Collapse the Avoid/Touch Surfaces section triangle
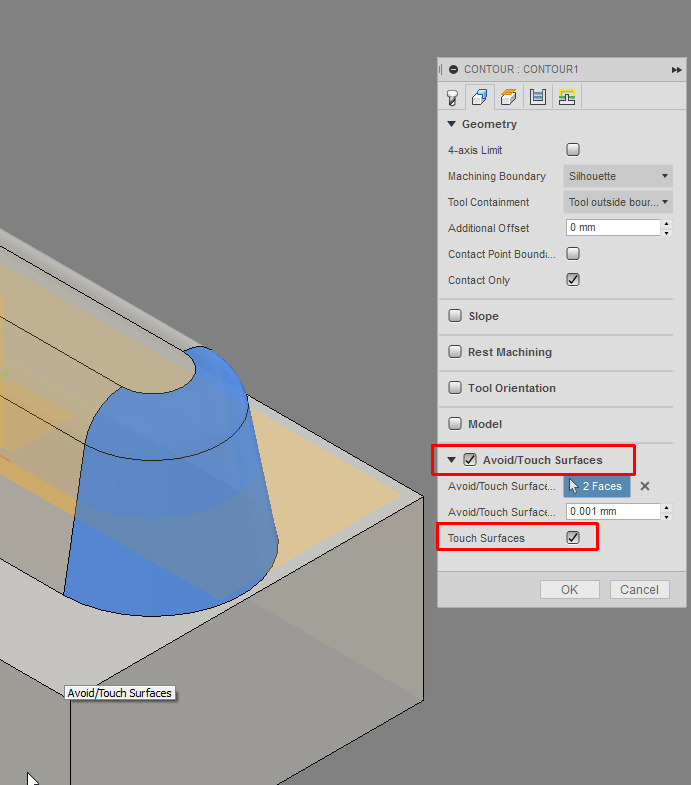Viewport: 691px width, 785px height. tap(451, 460)
